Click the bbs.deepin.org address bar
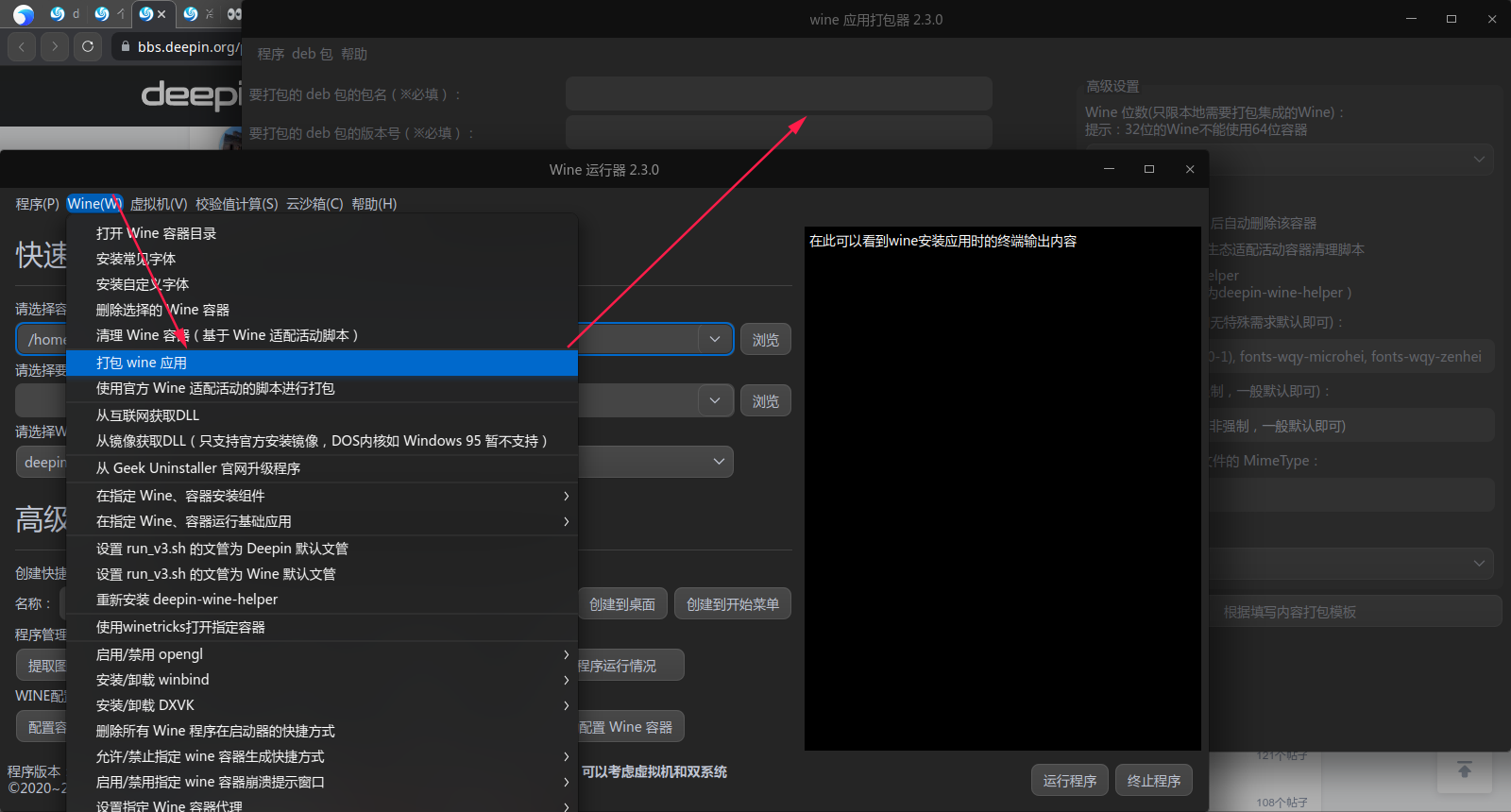 pyautogui.click(x=179, y=46)
